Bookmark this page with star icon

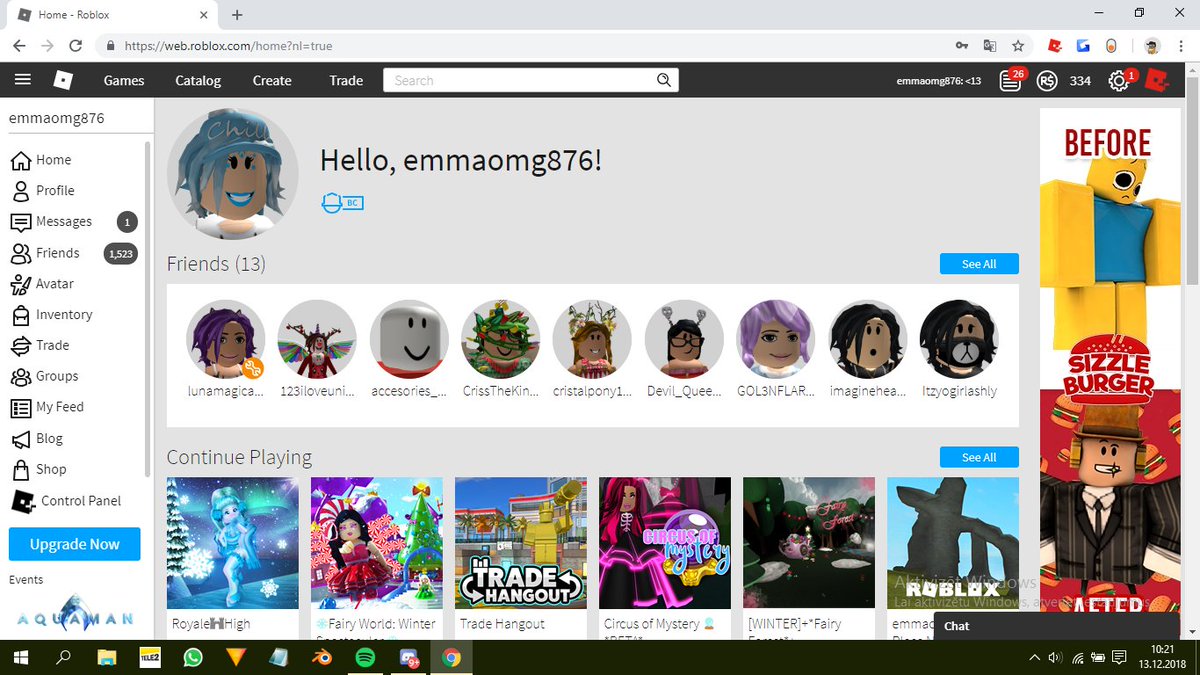point(1017,46)
